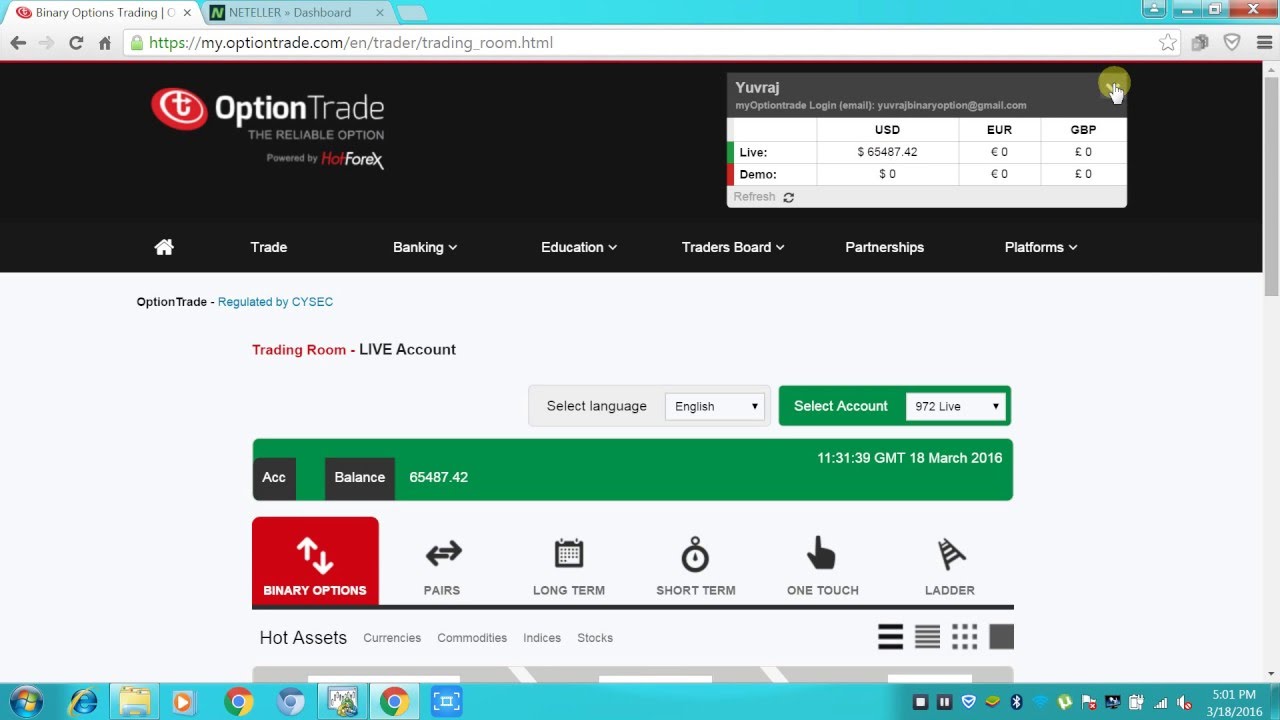Image resolution: width=1280 pixels, height=720 pixels.
Task: Click the Balance button in green bar
Action: pyautogui.click(x=360, y=478)
